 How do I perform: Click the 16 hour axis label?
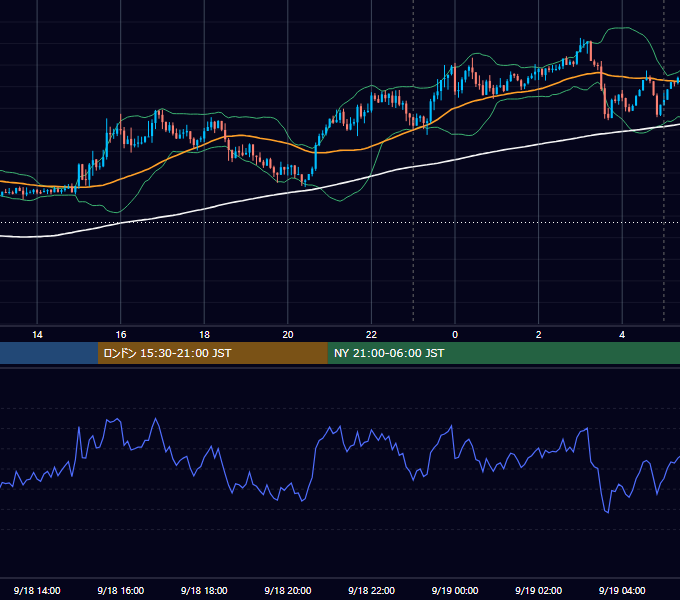(121, 335)
